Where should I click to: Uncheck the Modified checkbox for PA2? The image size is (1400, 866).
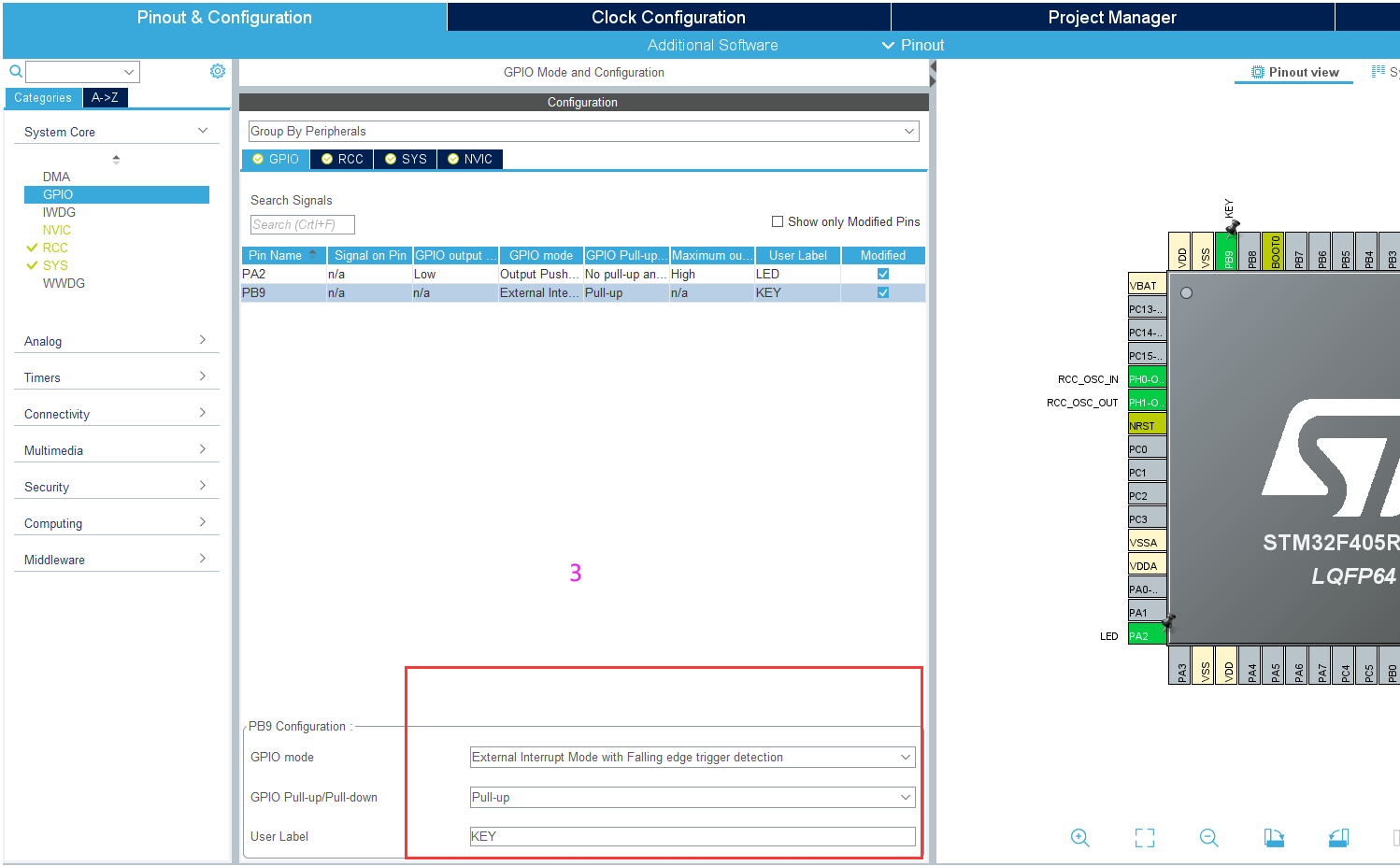882,274
